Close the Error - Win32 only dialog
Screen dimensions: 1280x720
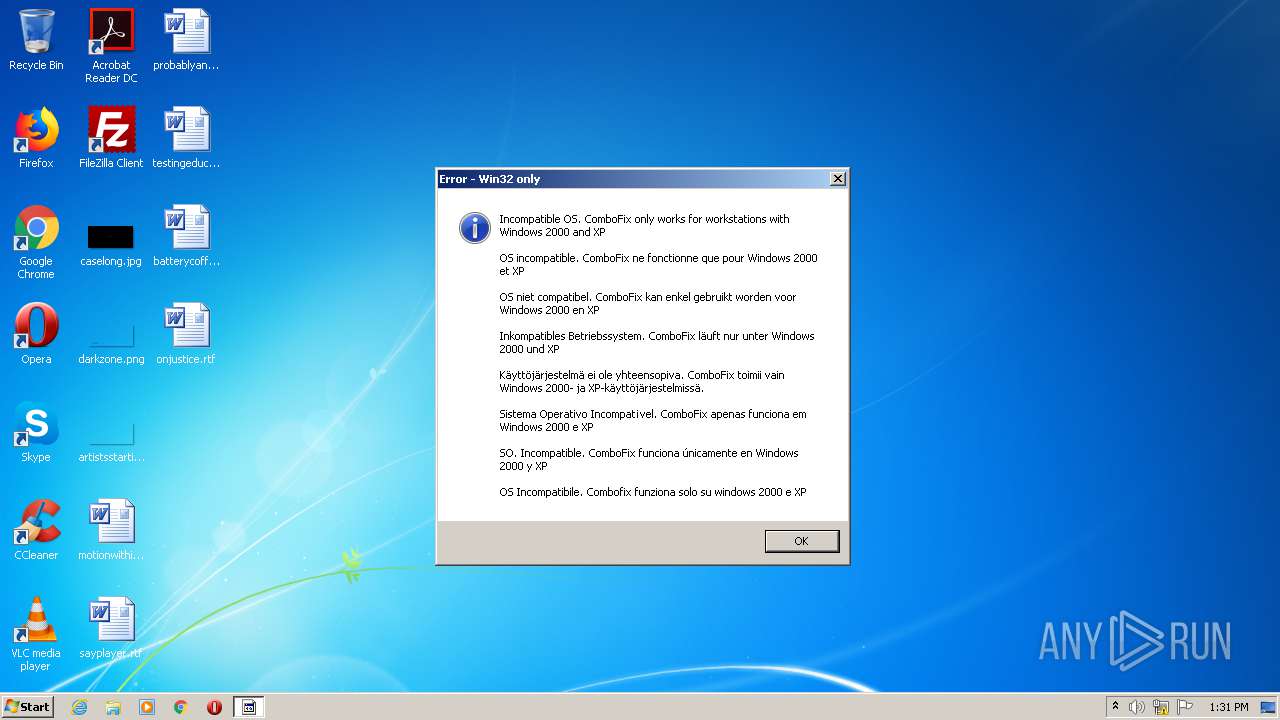(838, 179)
